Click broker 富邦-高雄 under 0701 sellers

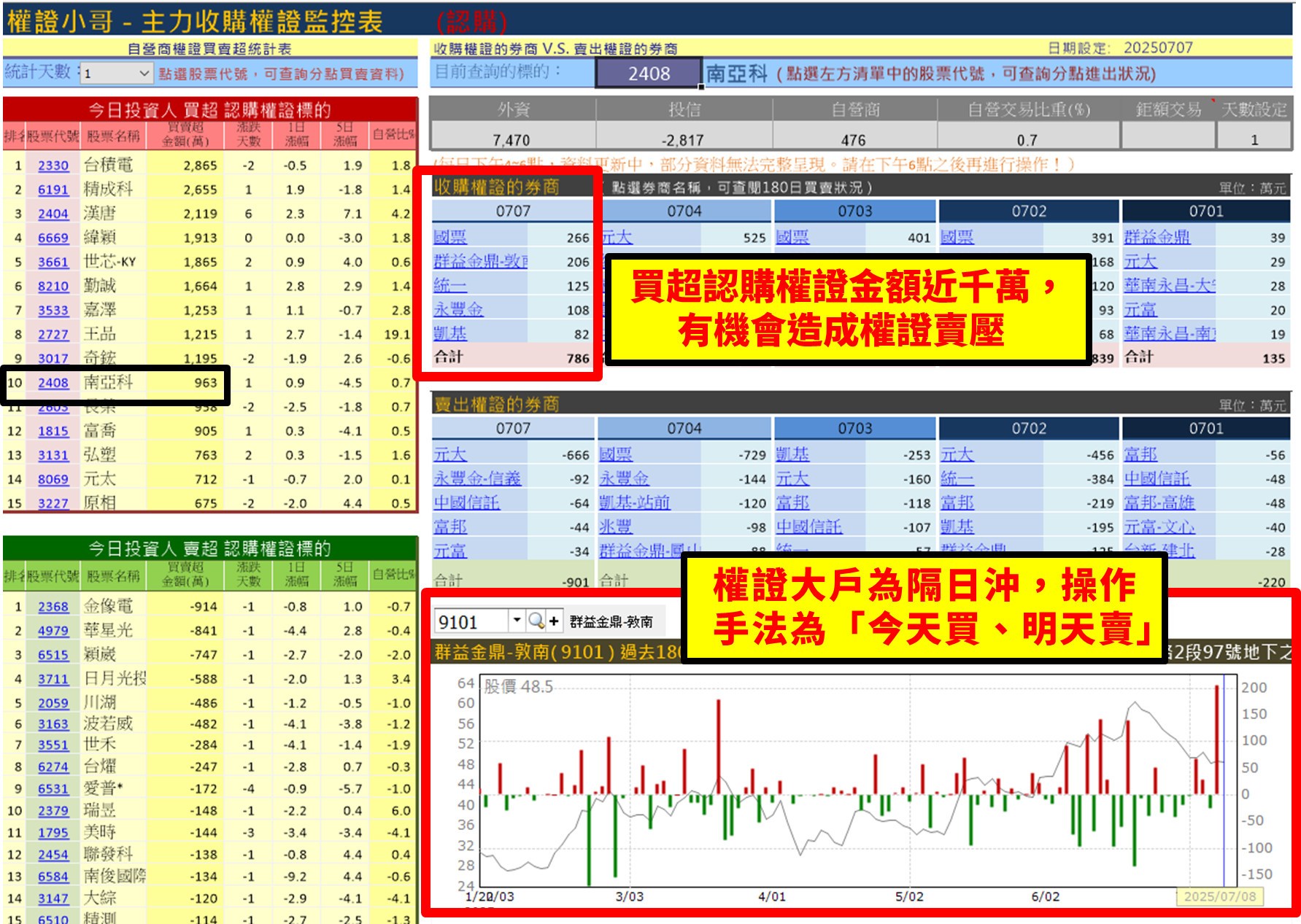coord(1159,502)
